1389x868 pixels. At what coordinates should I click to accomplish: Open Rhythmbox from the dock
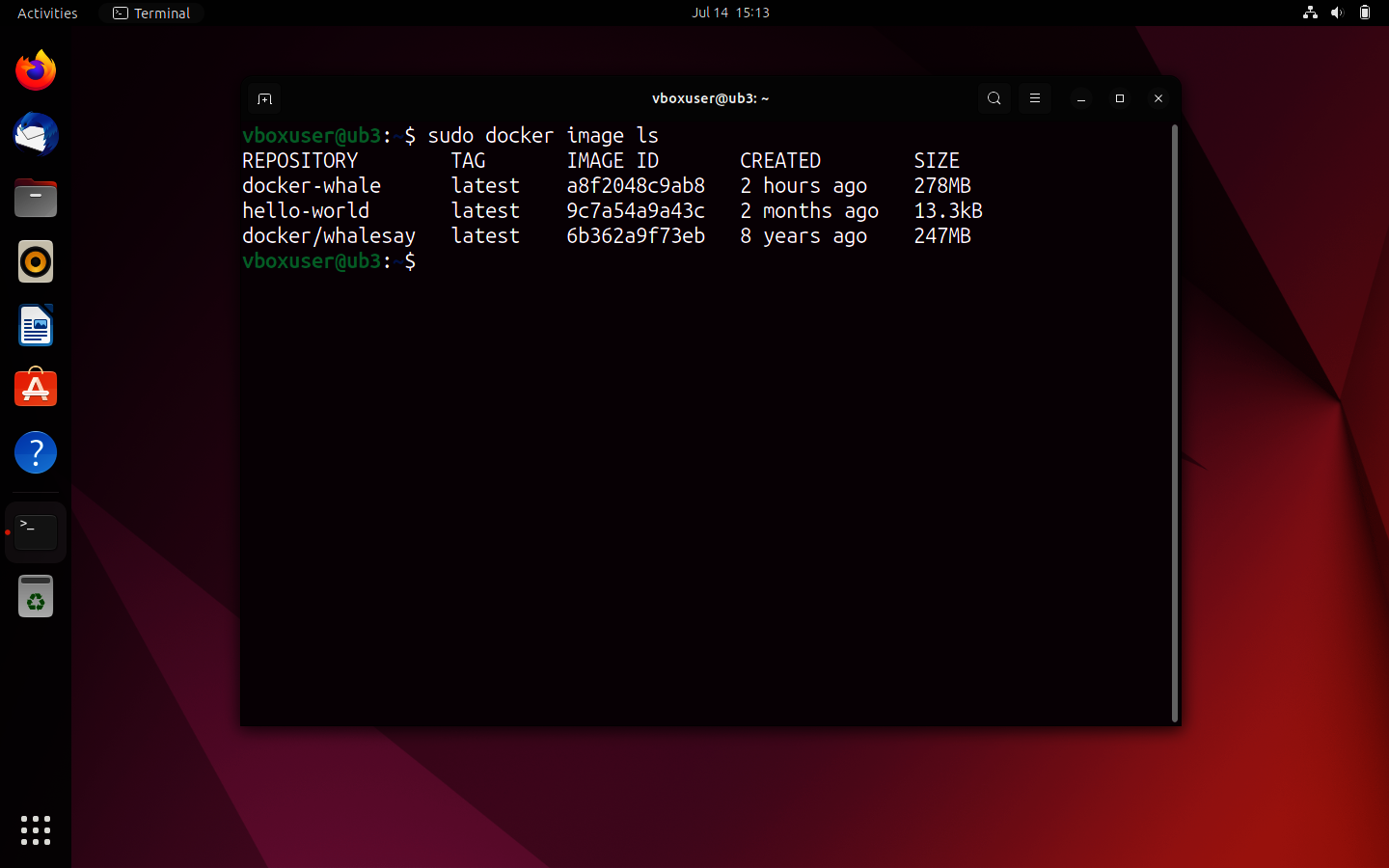click(35, 261)
